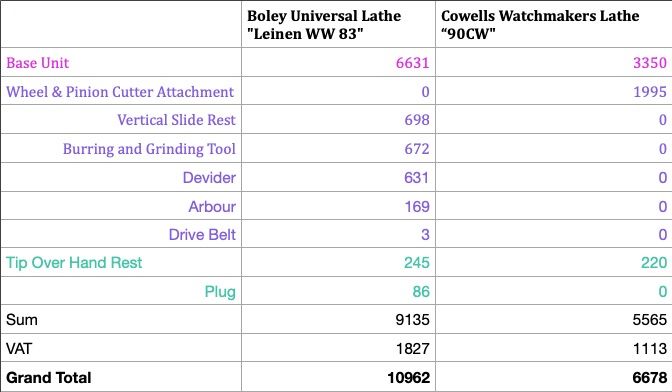Click Cowells VAT value 1113

pyautogui.click(x=650, y=349)
